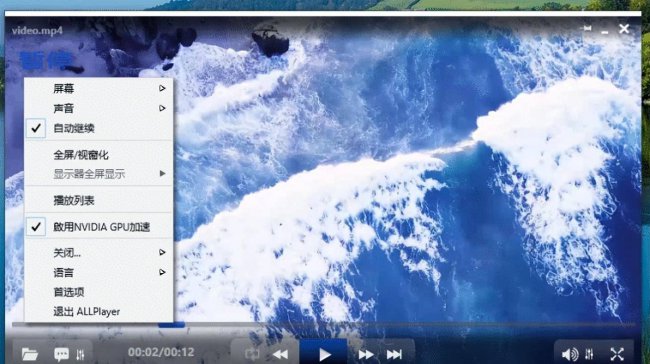Open subtitle settings sliders icon
This screenshot has height=364, width=650.
pos(80,354)
